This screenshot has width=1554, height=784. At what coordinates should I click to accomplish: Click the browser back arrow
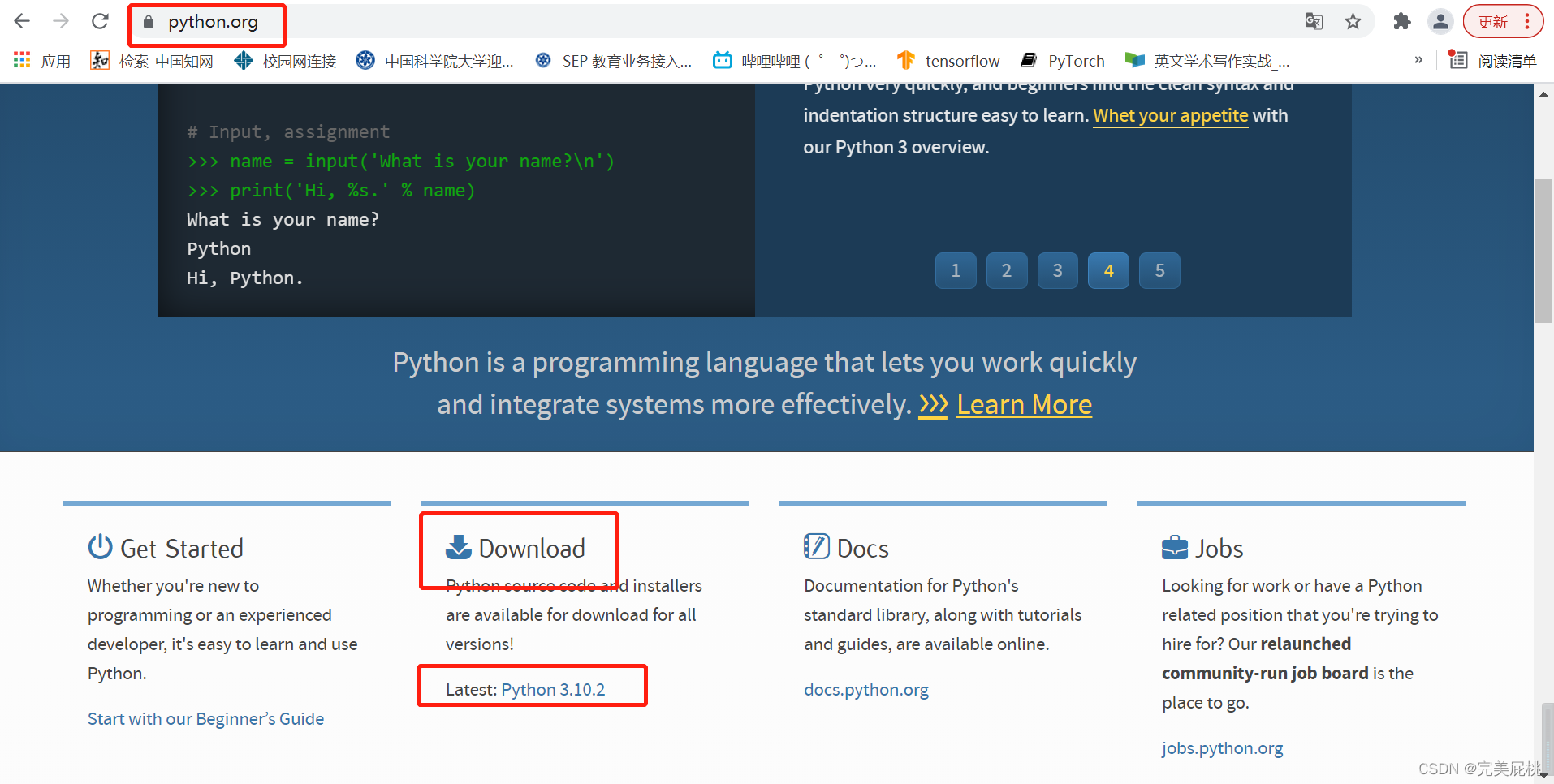[x=22, y=21]
